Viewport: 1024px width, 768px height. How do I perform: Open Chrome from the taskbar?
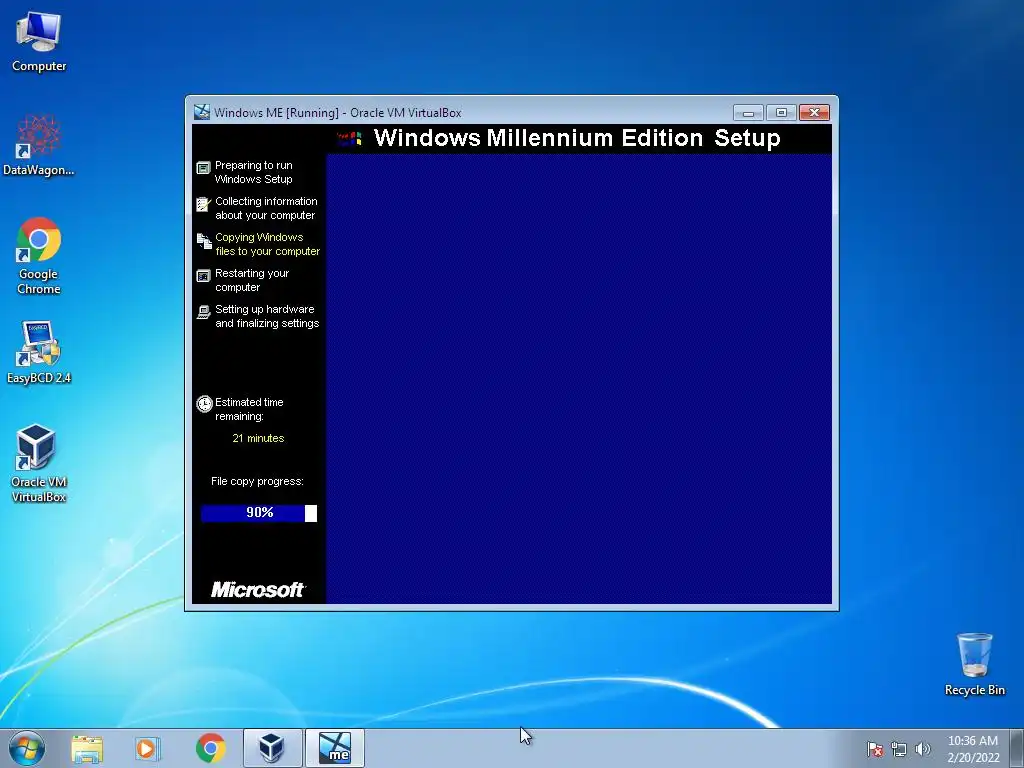coord(210,748)
